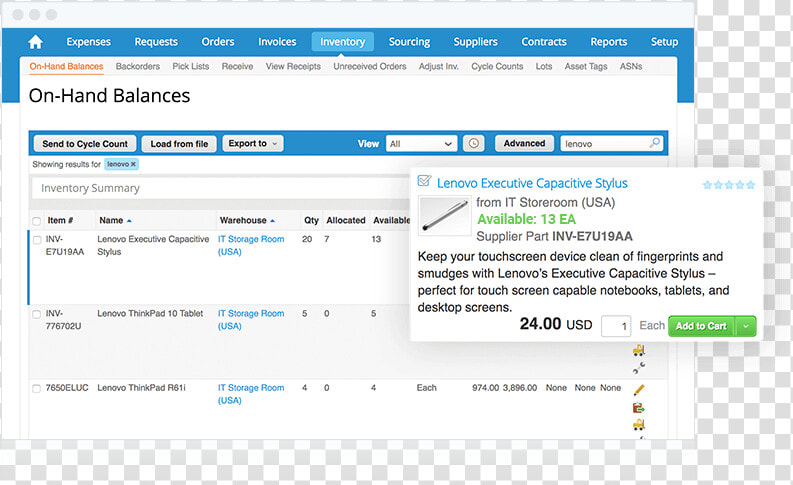Check the INV-E7U19AA row checkbox
This screenshot has height=485, width=793.
coord(36,240)
